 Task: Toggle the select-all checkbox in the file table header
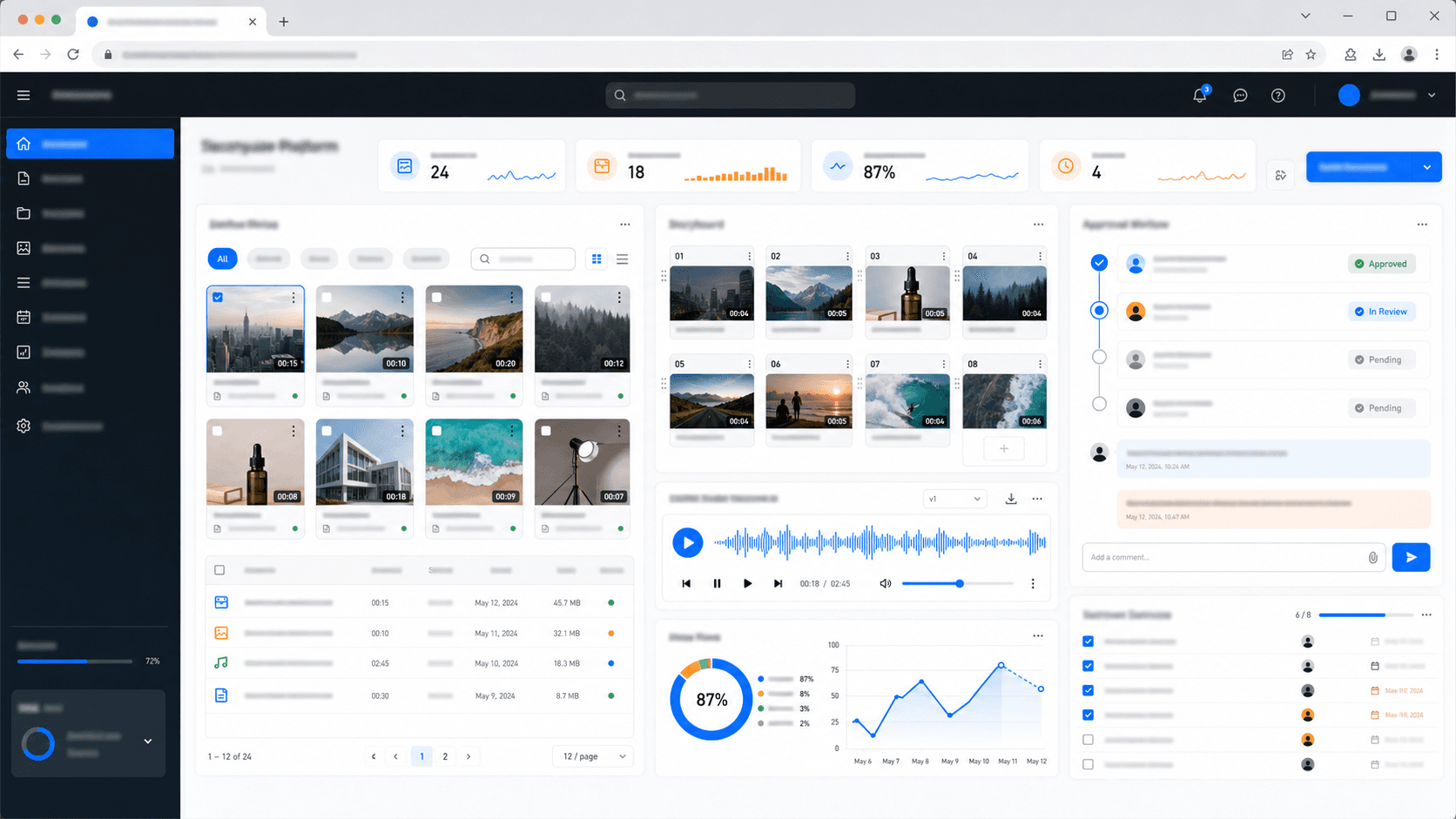click(219, 570)
